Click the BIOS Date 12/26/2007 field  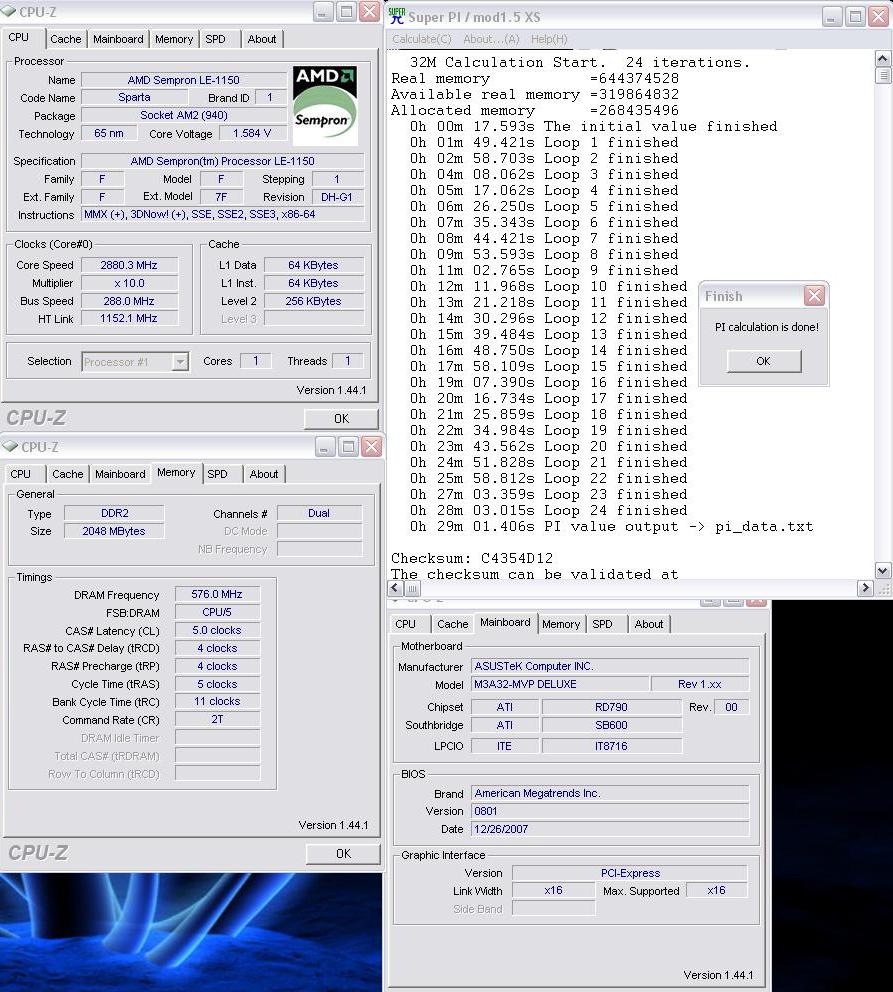[x=610, y=829]
